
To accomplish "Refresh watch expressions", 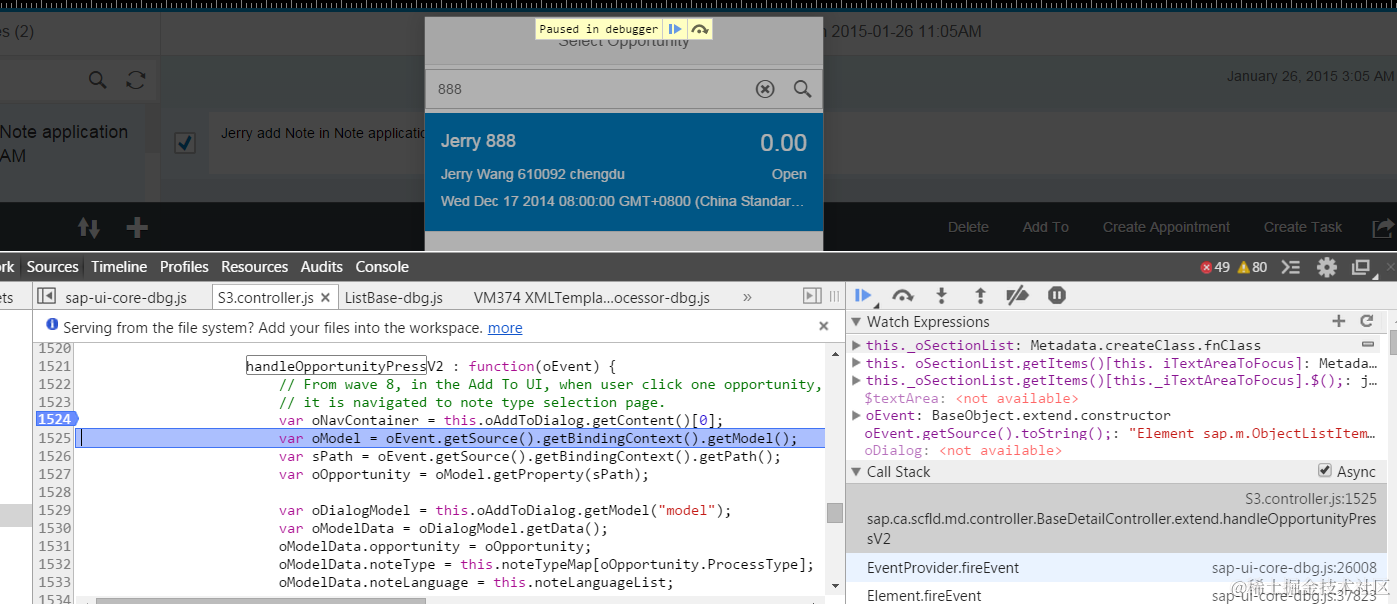I will (x=1367, y=321).
